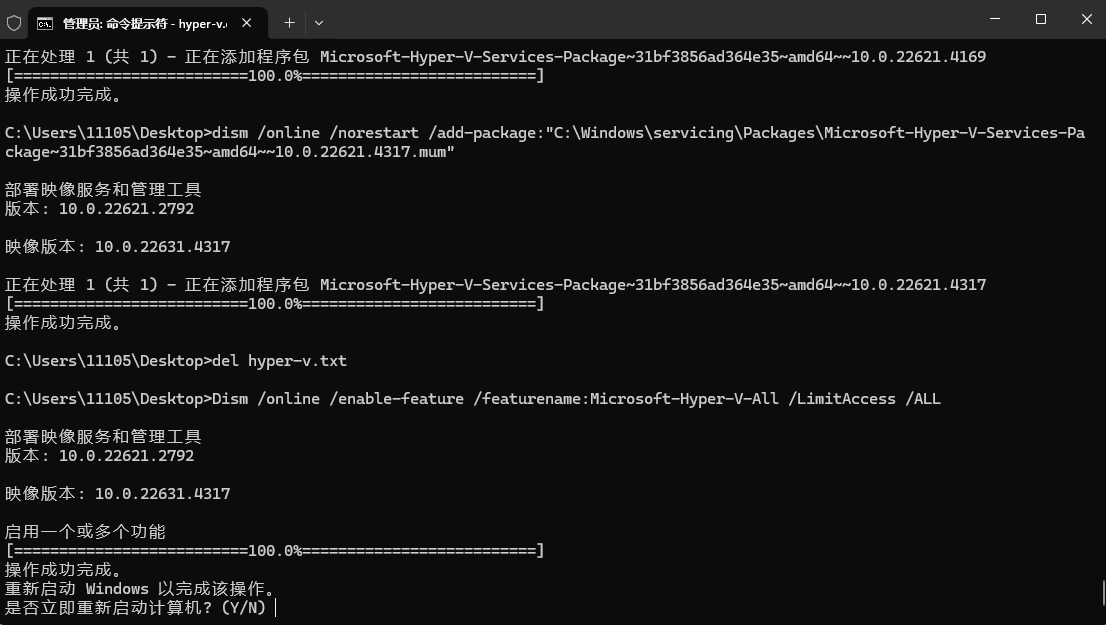Click the 是否立即重新启动计算机 (Y/N) prompt line

tap(135, 607)
